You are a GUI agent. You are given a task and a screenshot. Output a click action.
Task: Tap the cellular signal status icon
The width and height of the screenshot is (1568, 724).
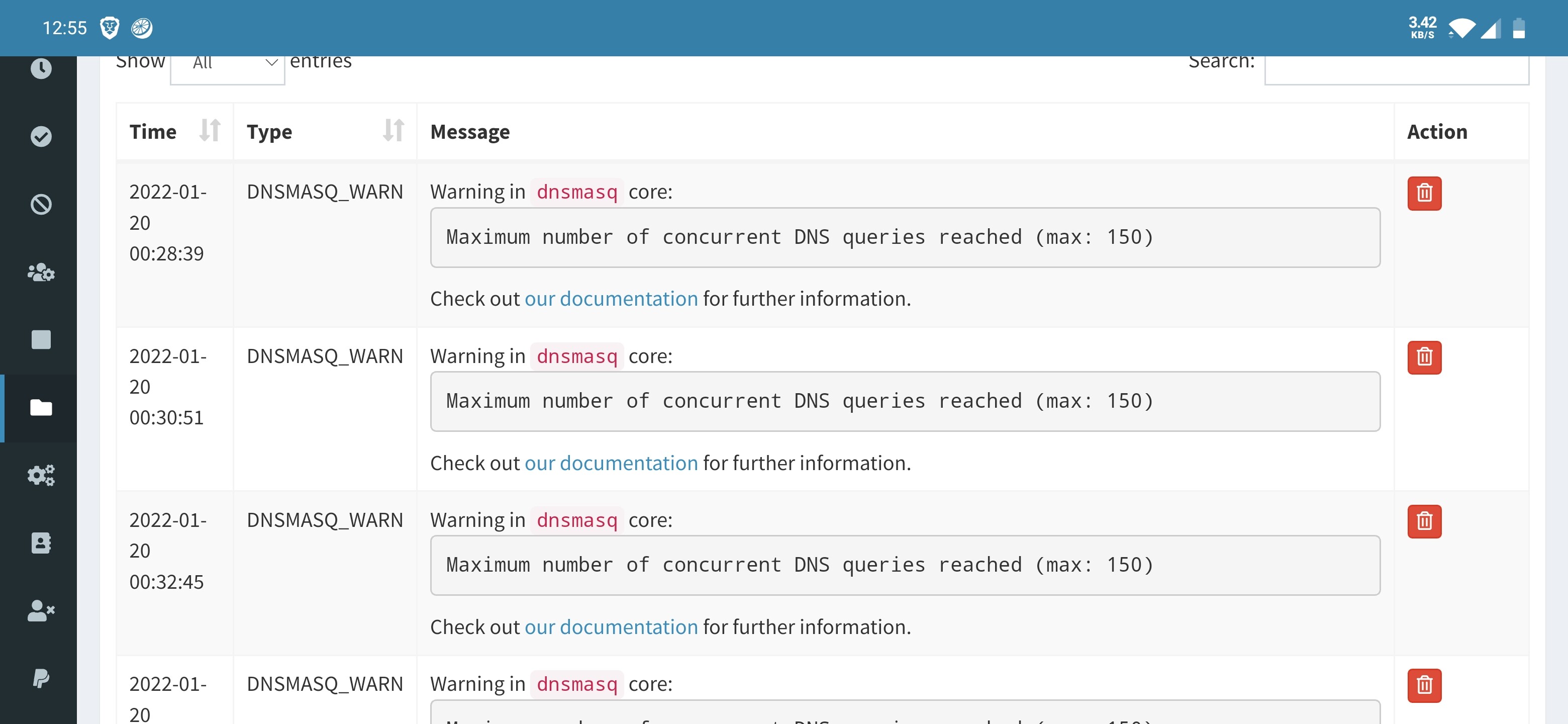pyautogui.click(x=1491, y=28)
